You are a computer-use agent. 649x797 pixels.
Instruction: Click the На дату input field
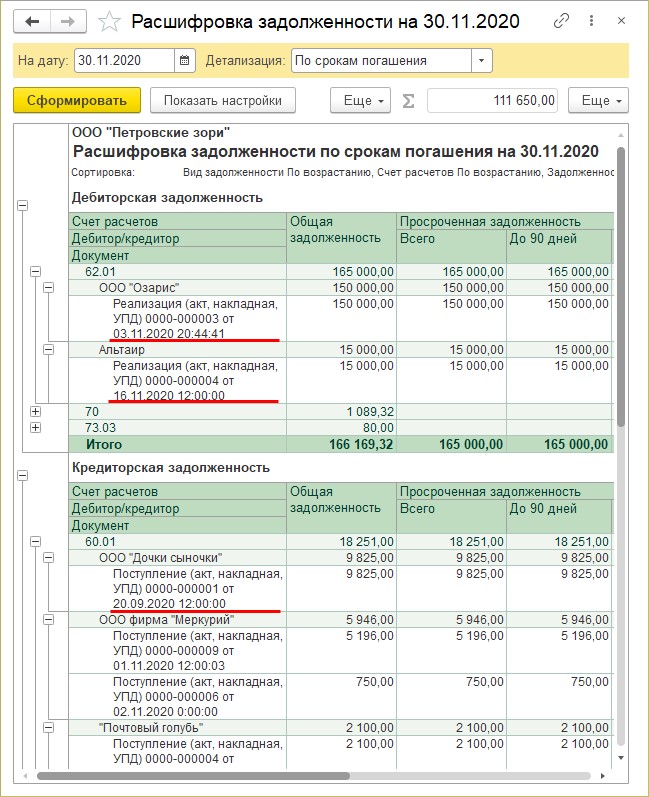tap(125, 60)
